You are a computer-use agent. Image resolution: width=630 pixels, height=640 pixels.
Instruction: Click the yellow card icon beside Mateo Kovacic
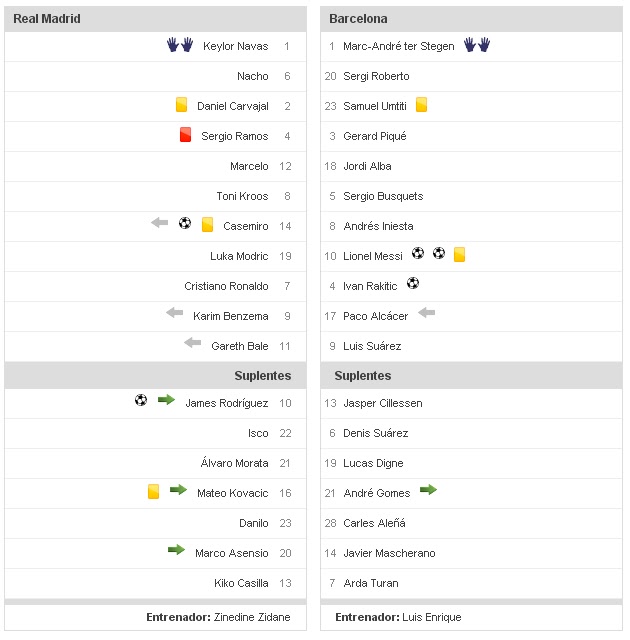[154, 491]
